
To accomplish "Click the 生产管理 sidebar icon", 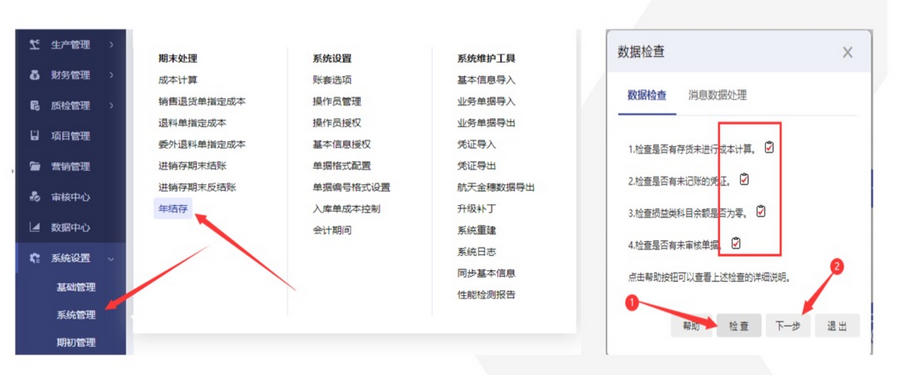I will (x=35, y=44).
